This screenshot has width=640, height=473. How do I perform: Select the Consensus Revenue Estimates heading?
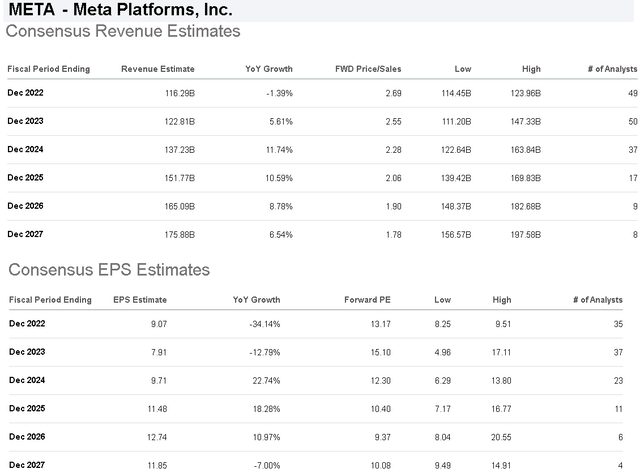123,32
